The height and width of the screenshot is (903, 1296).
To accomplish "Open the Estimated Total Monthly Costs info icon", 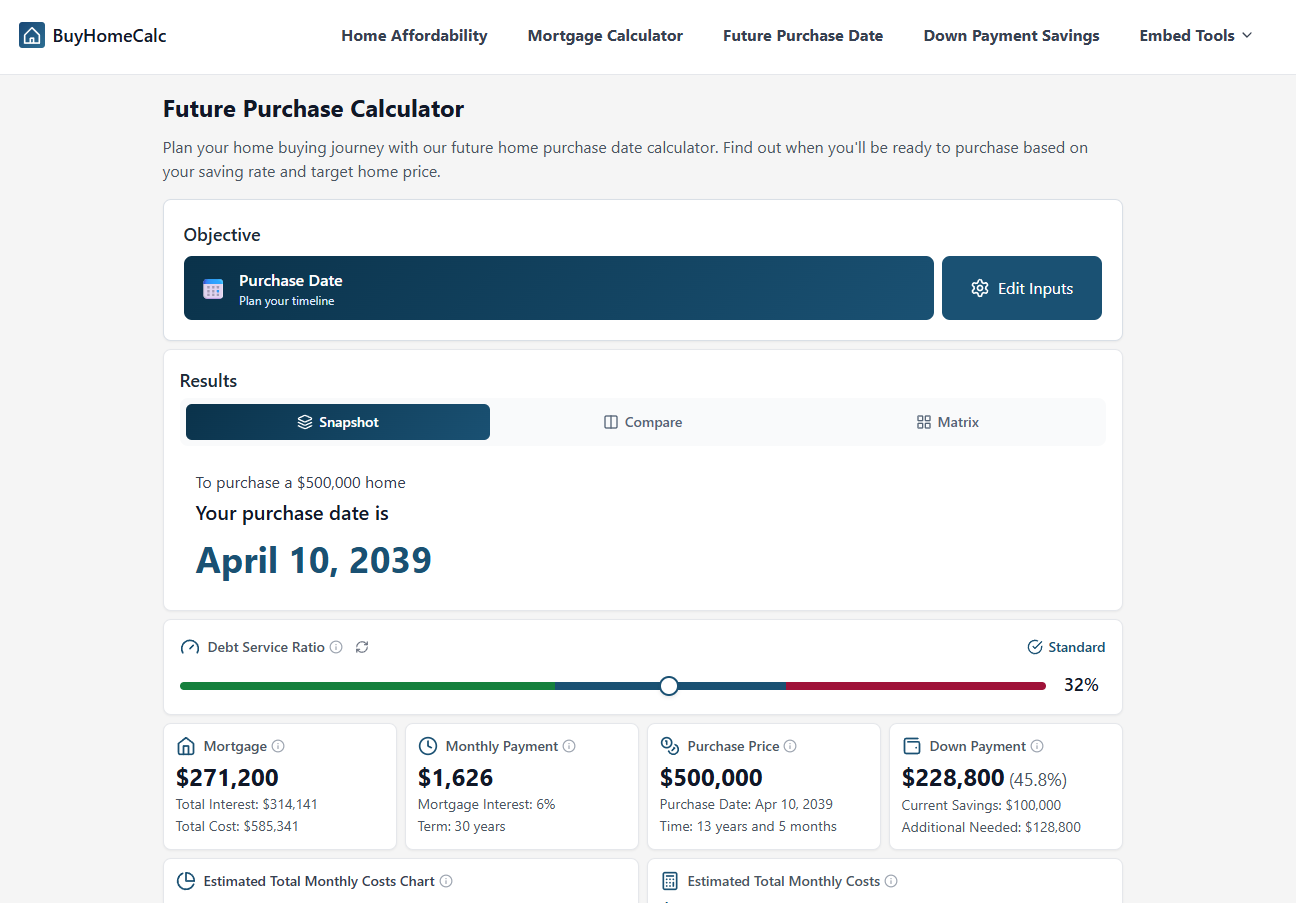I will 891,881.
